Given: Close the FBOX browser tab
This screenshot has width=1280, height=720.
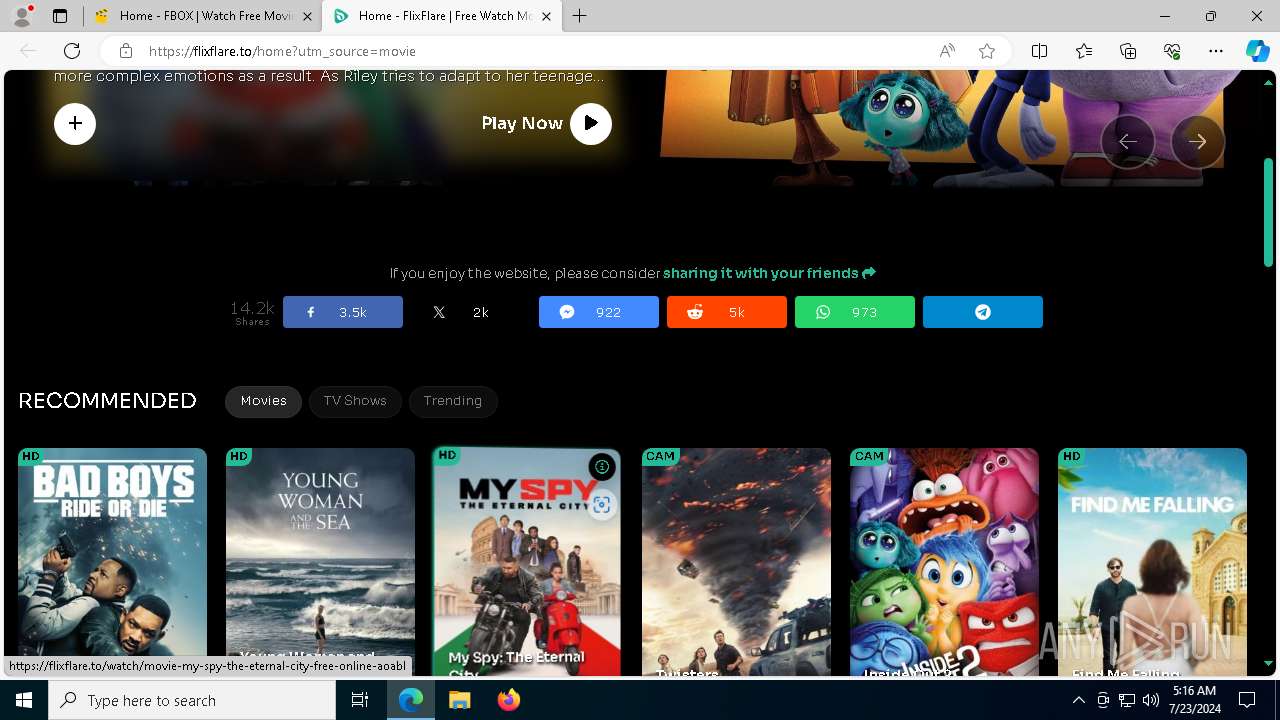Looking at the screenshot, I should (307, 16).
